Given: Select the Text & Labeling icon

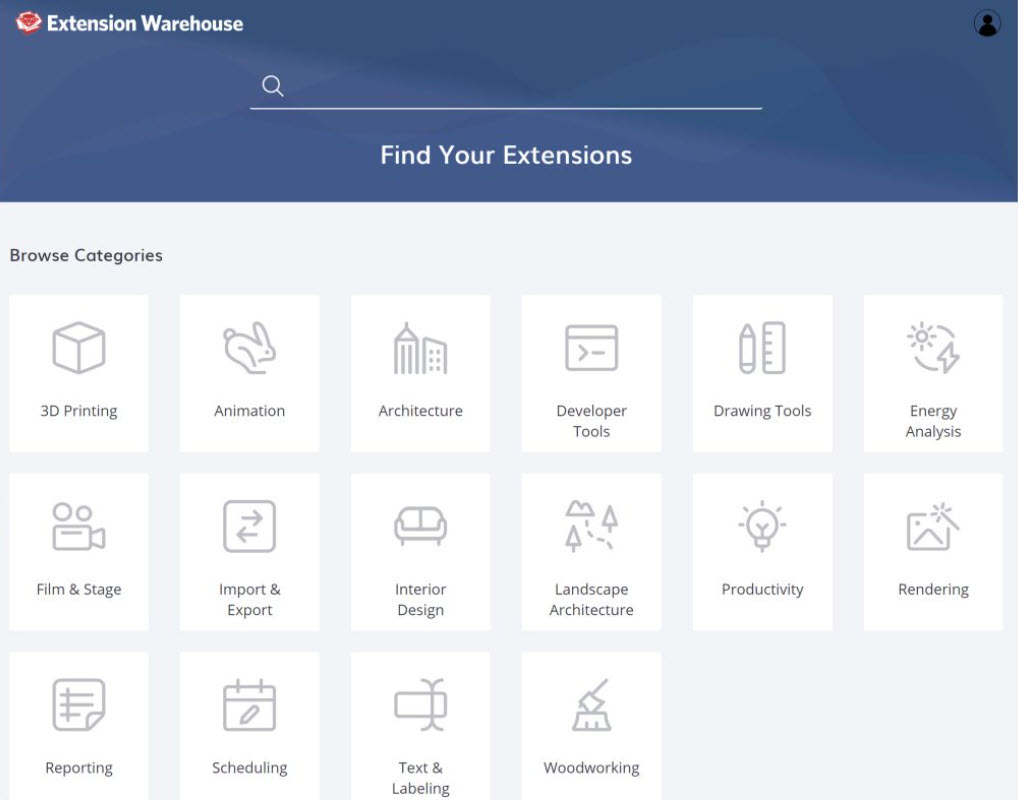Looking at the screenshot, I should pos(420,705).
